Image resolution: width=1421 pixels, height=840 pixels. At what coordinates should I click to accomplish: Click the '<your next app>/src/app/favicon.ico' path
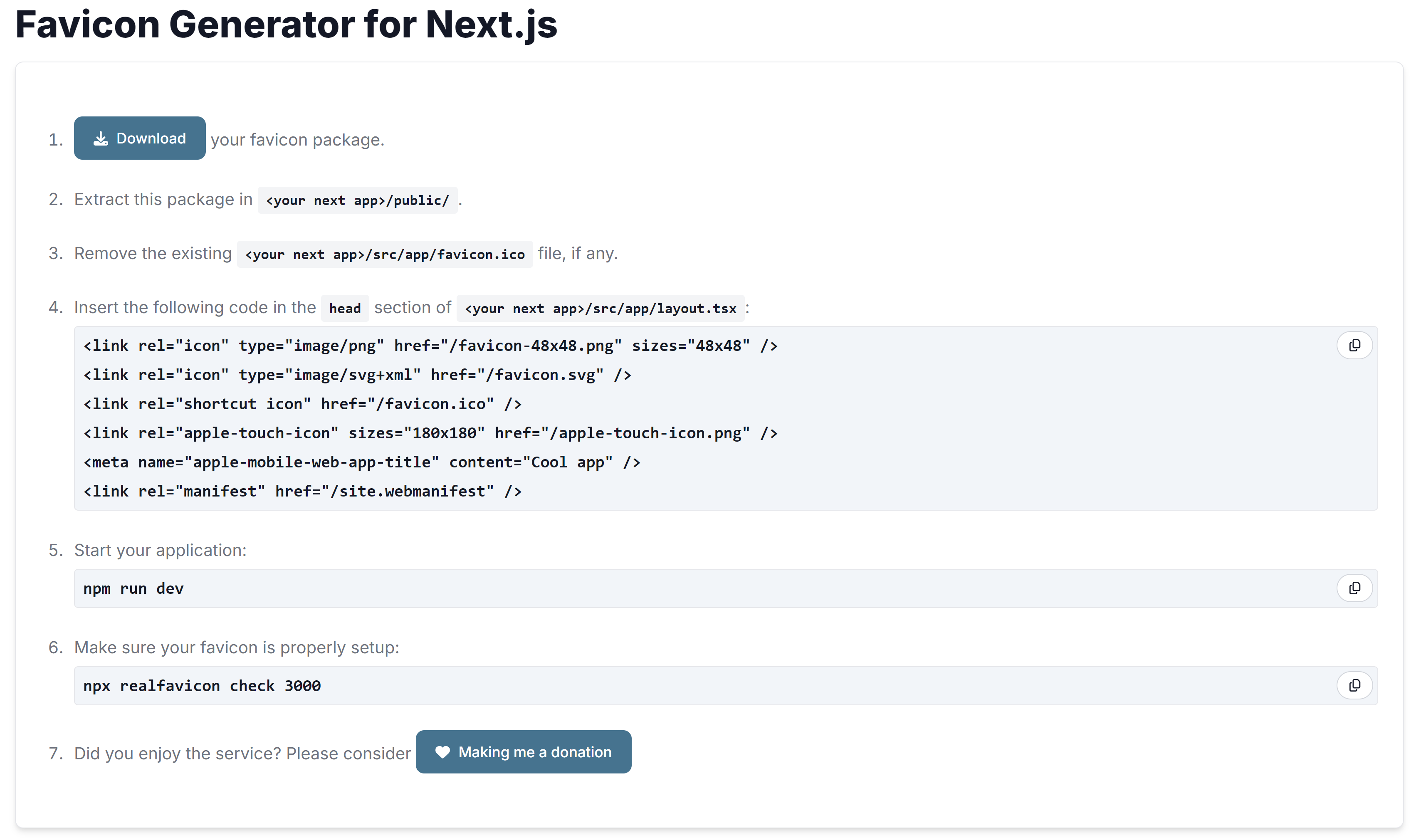[385, 254]
